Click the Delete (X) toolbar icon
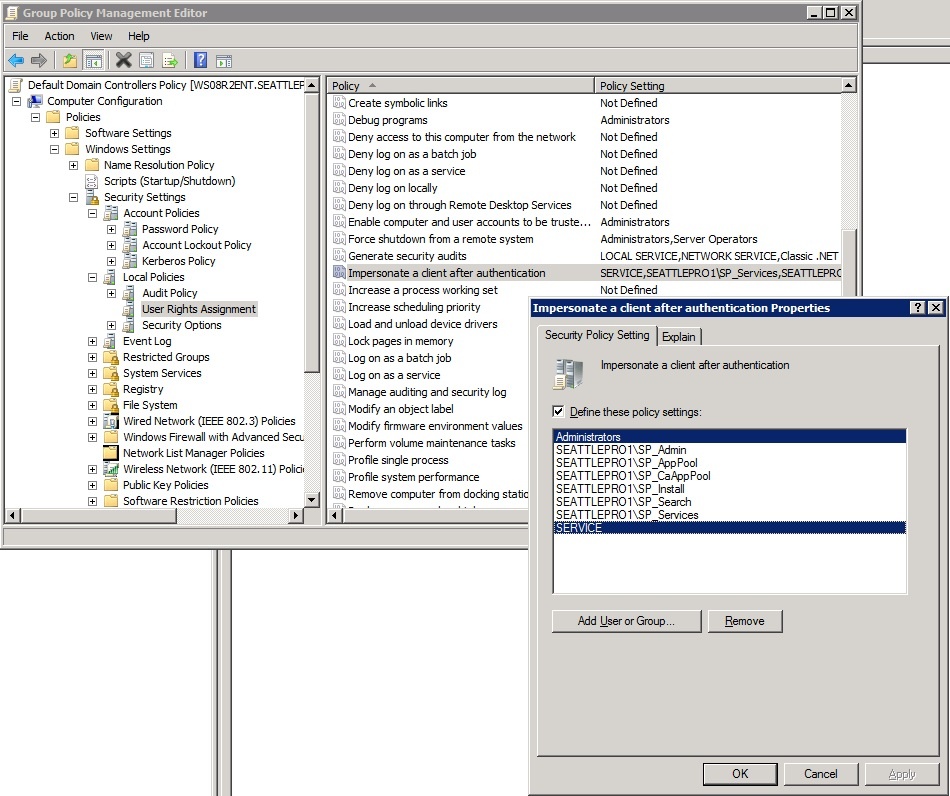The width and height of the screenshot is (950, 796). tap(123, 61)
